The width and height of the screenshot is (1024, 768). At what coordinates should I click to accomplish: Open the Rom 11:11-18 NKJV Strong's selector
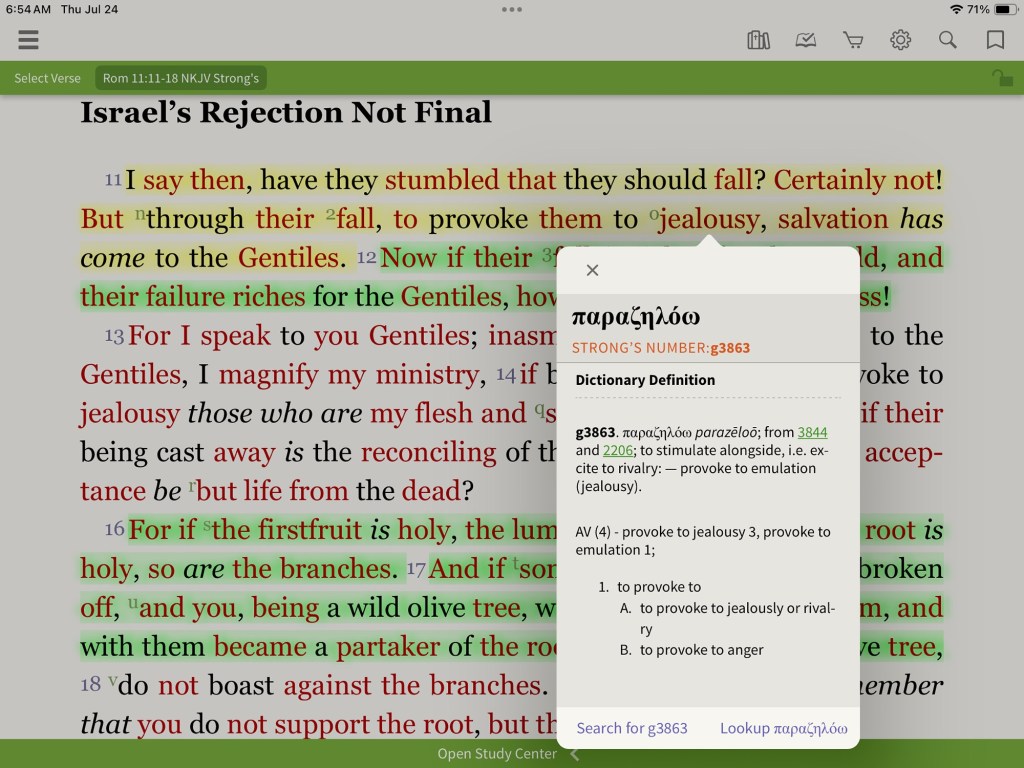(181, 78)
